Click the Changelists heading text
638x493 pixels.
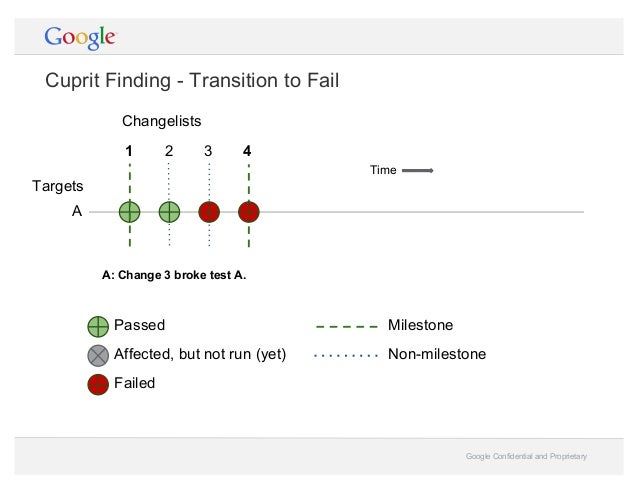[x=161, y=121]
